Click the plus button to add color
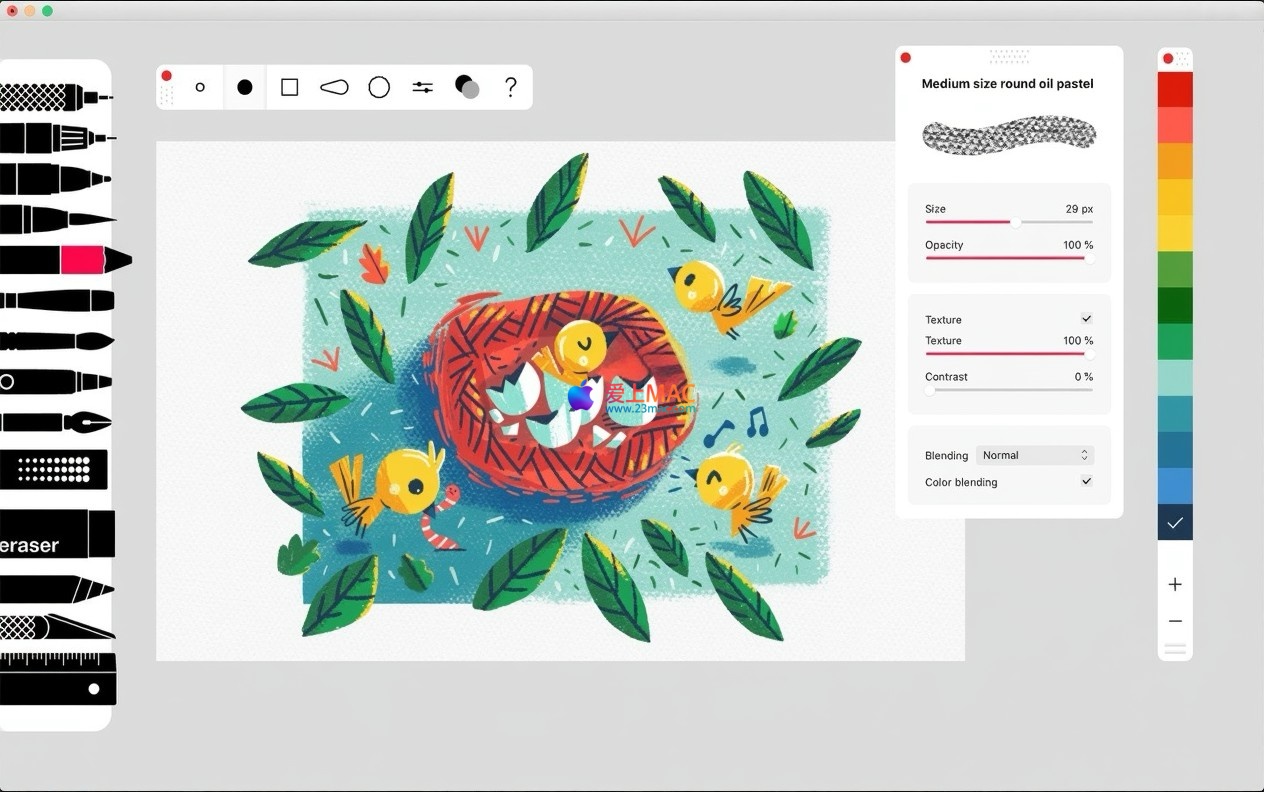Screen dimensions: 1264x792 (x=1175, y=584)
